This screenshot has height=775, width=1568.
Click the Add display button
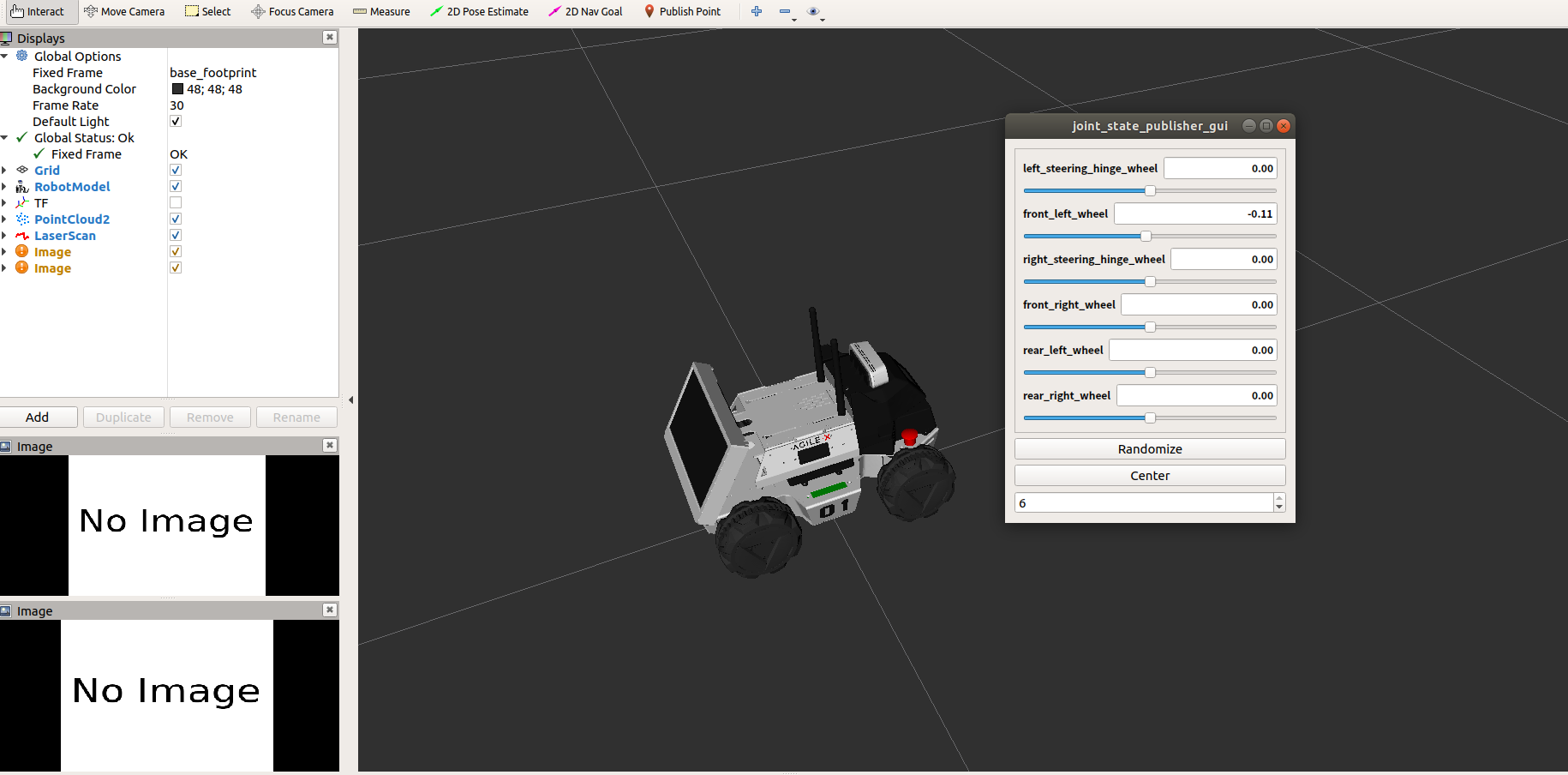pyautogui.click(x=38, y=418)
